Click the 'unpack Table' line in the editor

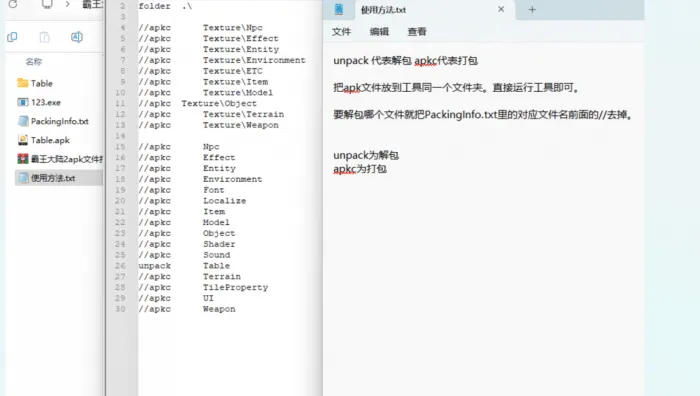click(x=184, y=266)
